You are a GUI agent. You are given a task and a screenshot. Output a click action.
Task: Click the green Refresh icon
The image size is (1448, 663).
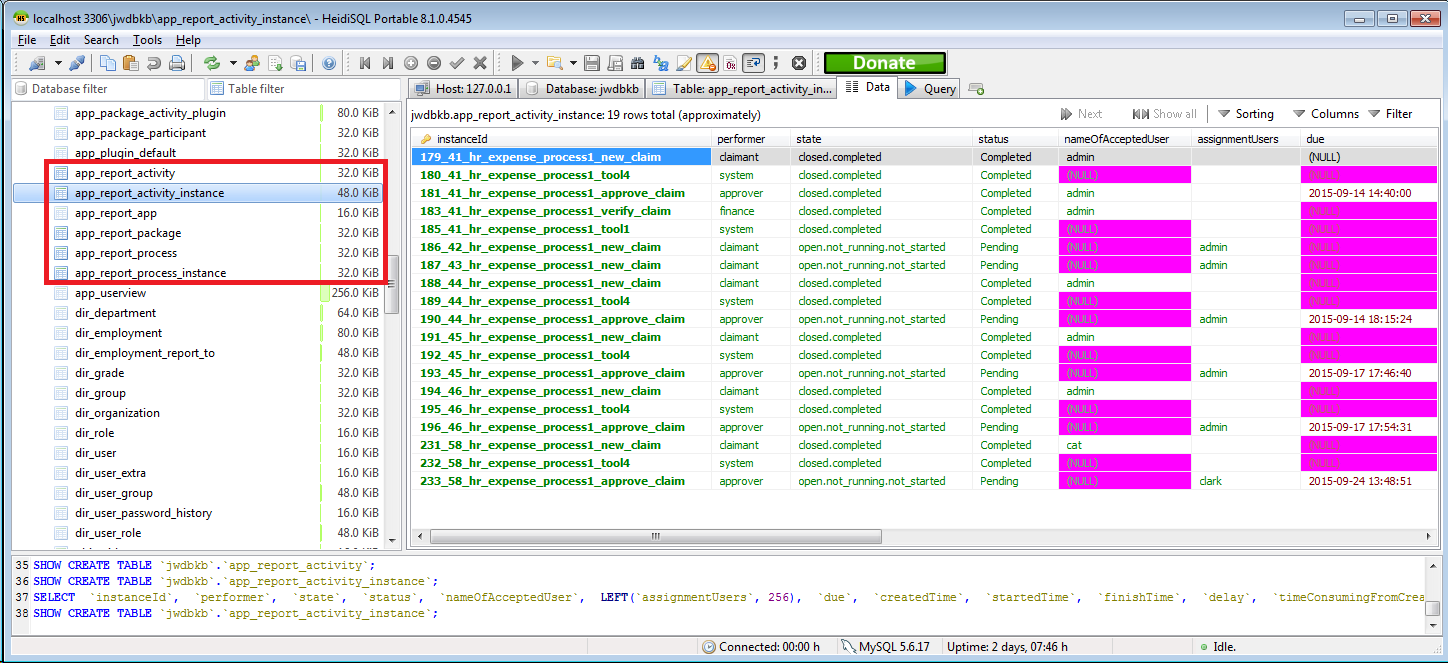click(x=212, y=63)
